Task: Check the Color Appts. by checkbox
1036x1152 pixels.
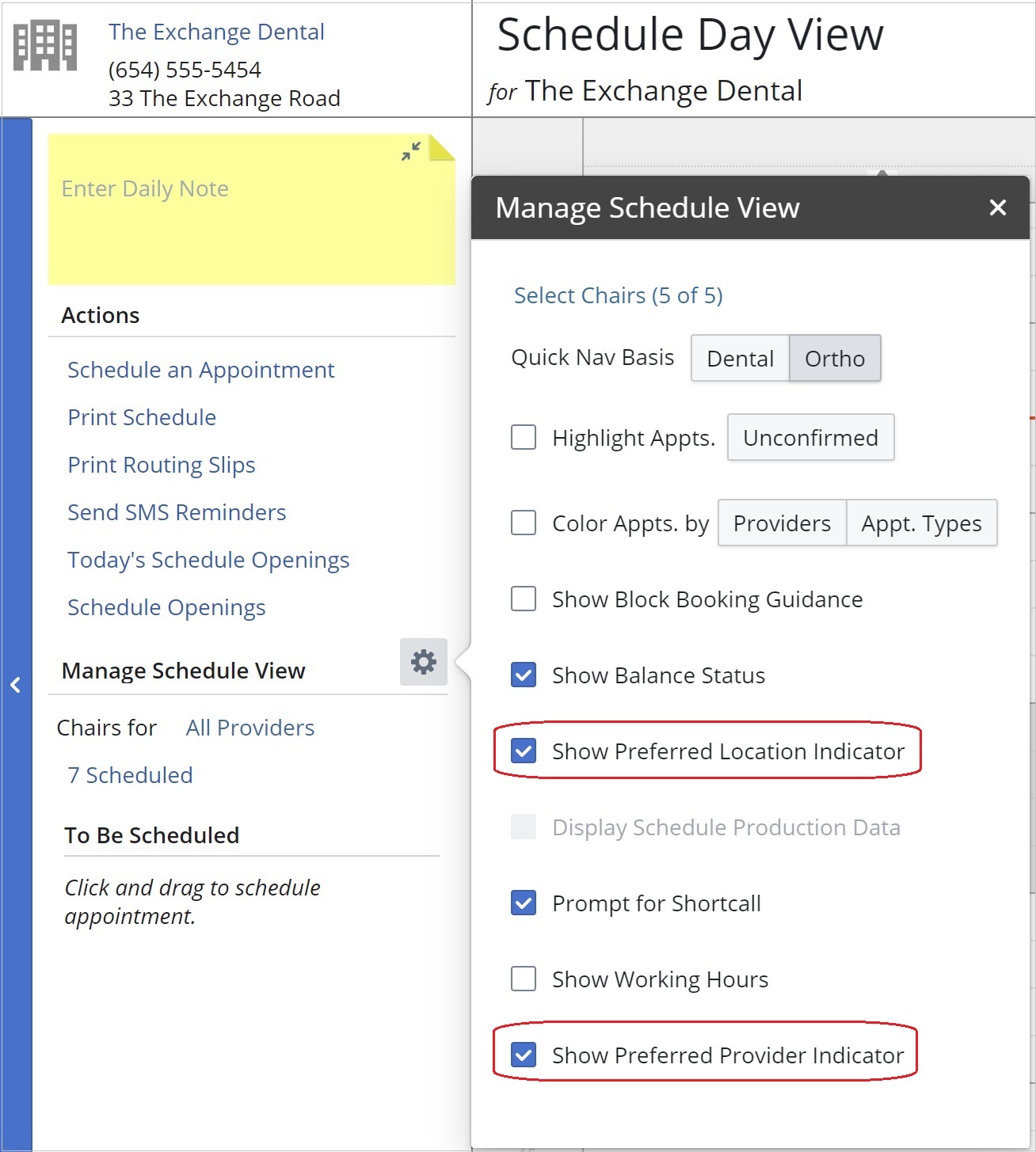Action: point(524,523)
